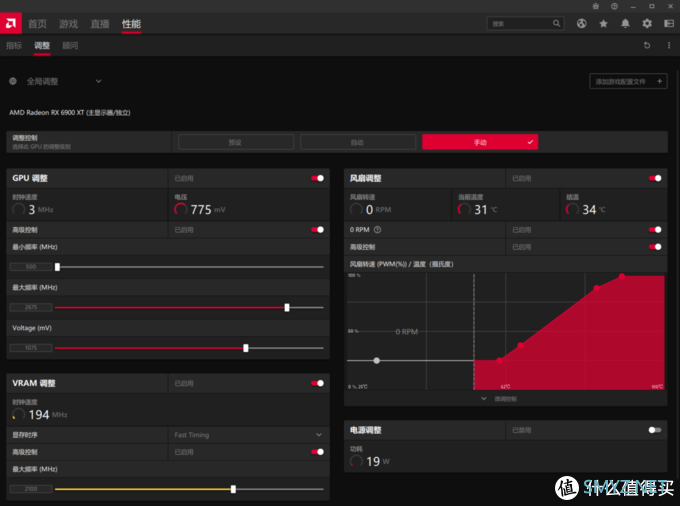The image size is (680, 506).
Task: Click the GPU Voltage (mV) slider handle
Action: (x=246, y=348)
